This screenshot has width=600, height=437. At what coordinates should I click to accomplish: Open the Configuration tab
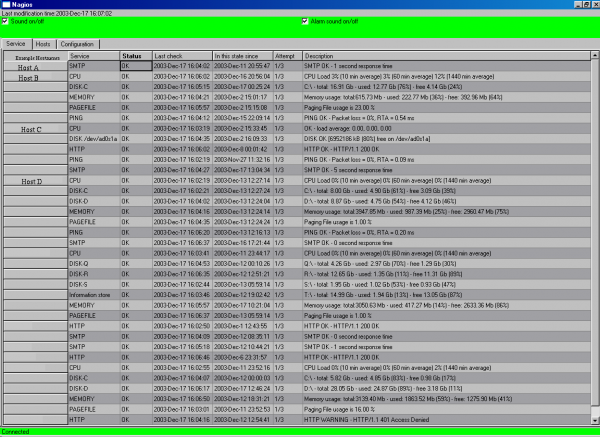coord(77,45)
